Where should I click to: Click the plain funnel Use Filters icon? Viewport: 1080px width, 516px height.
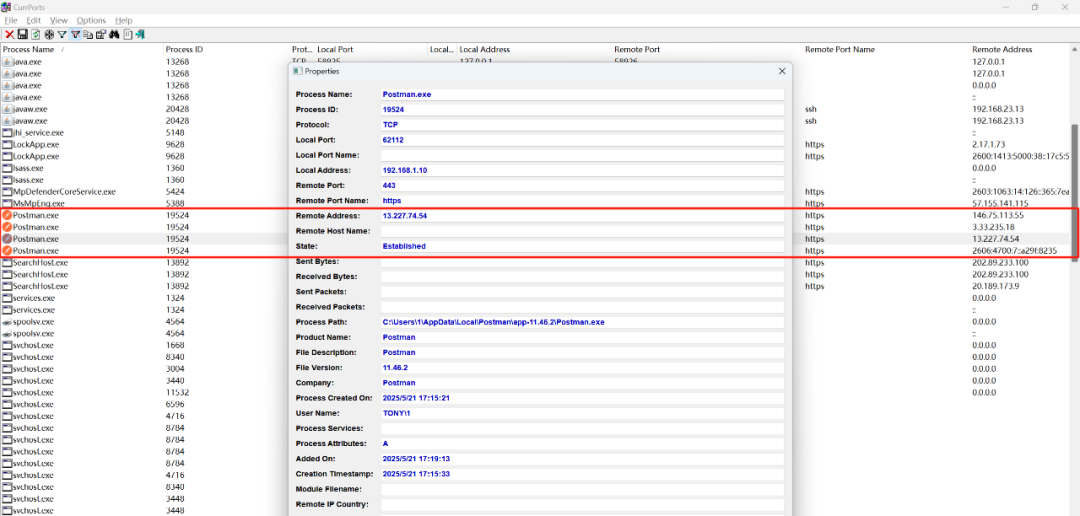click(x=62, y=34)
